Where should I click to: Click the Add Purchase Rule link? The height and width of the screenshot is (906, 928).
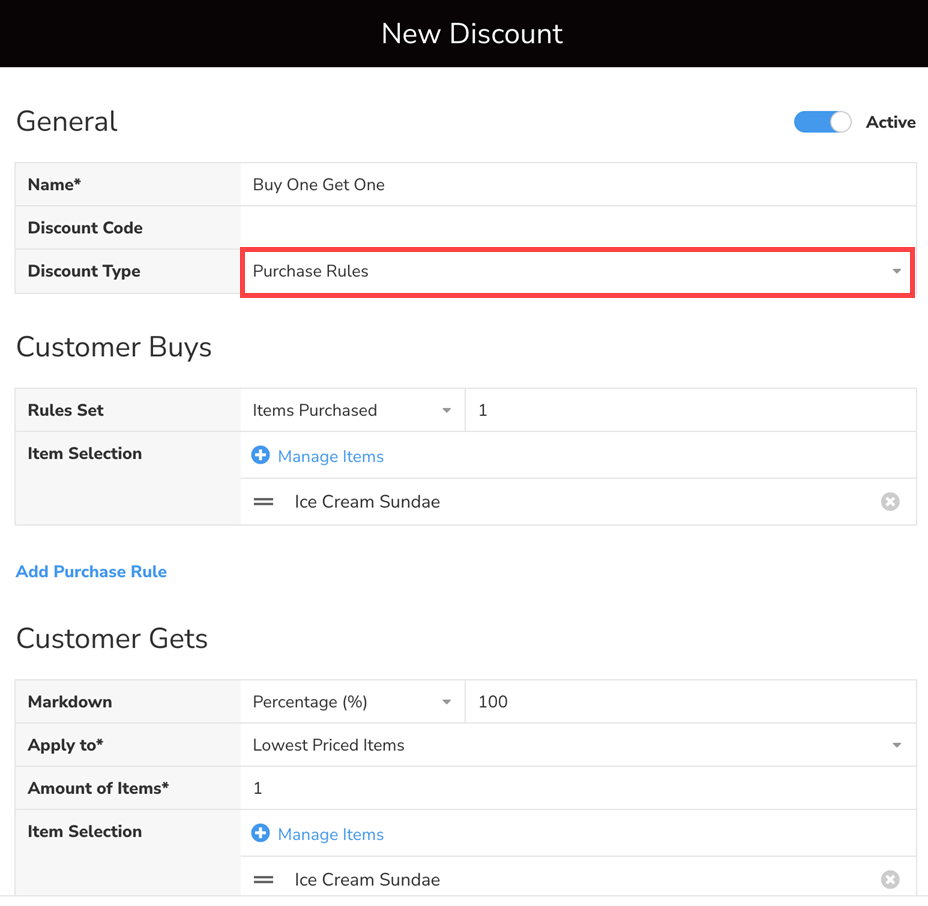point(91,572)
